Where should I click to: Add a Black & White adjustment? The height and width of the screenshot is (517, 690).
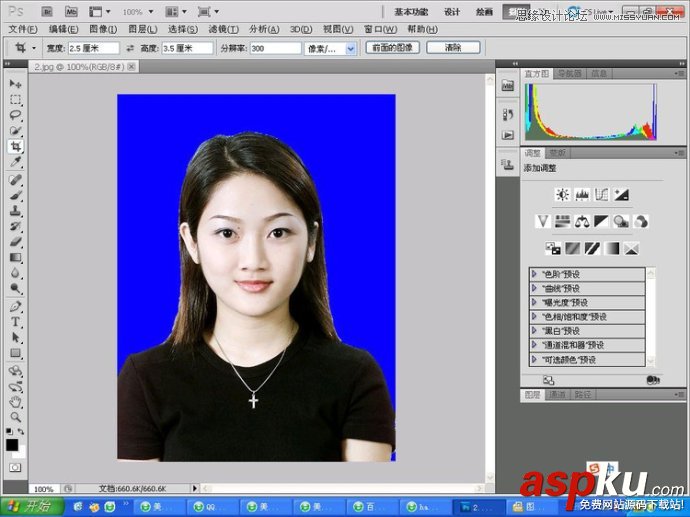point(601,221)
